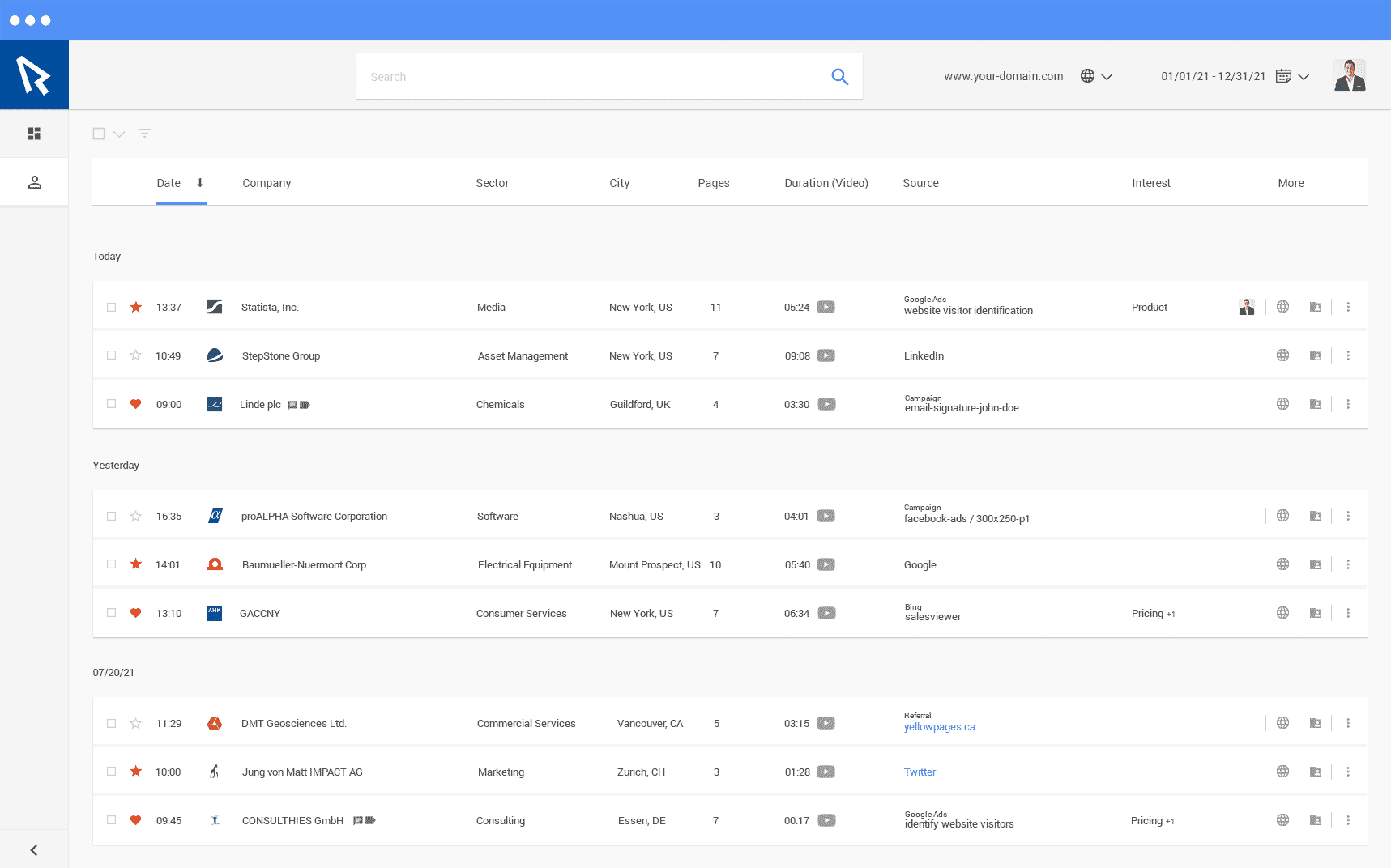
Task: Sort table by Company column
Action: click(x=267, y=183)
